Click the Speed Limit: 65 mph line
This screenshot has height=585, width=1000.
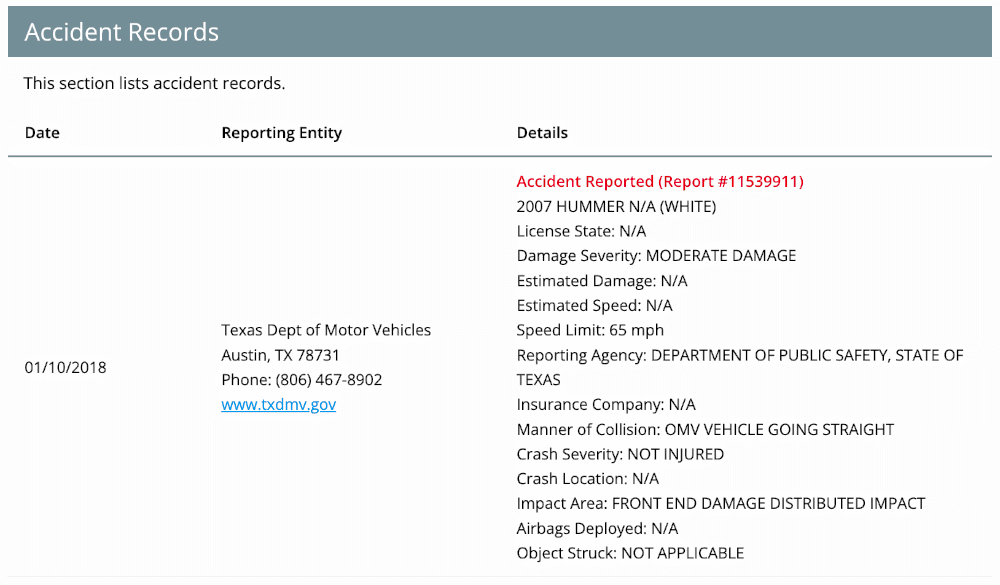(590, 330)
